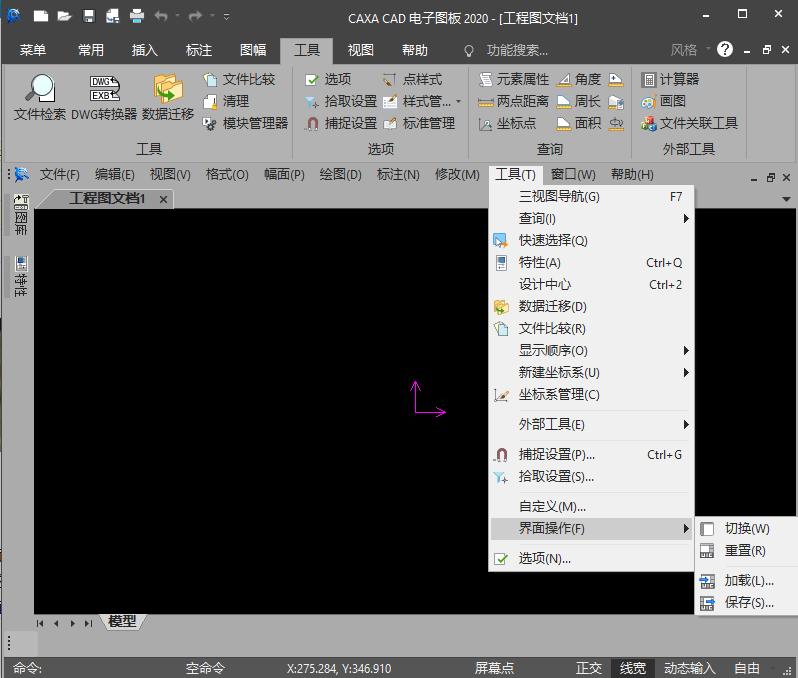This screenshot has height=678, width=798.
Task: Click the open file icon in the title bar
Action: 64,16
